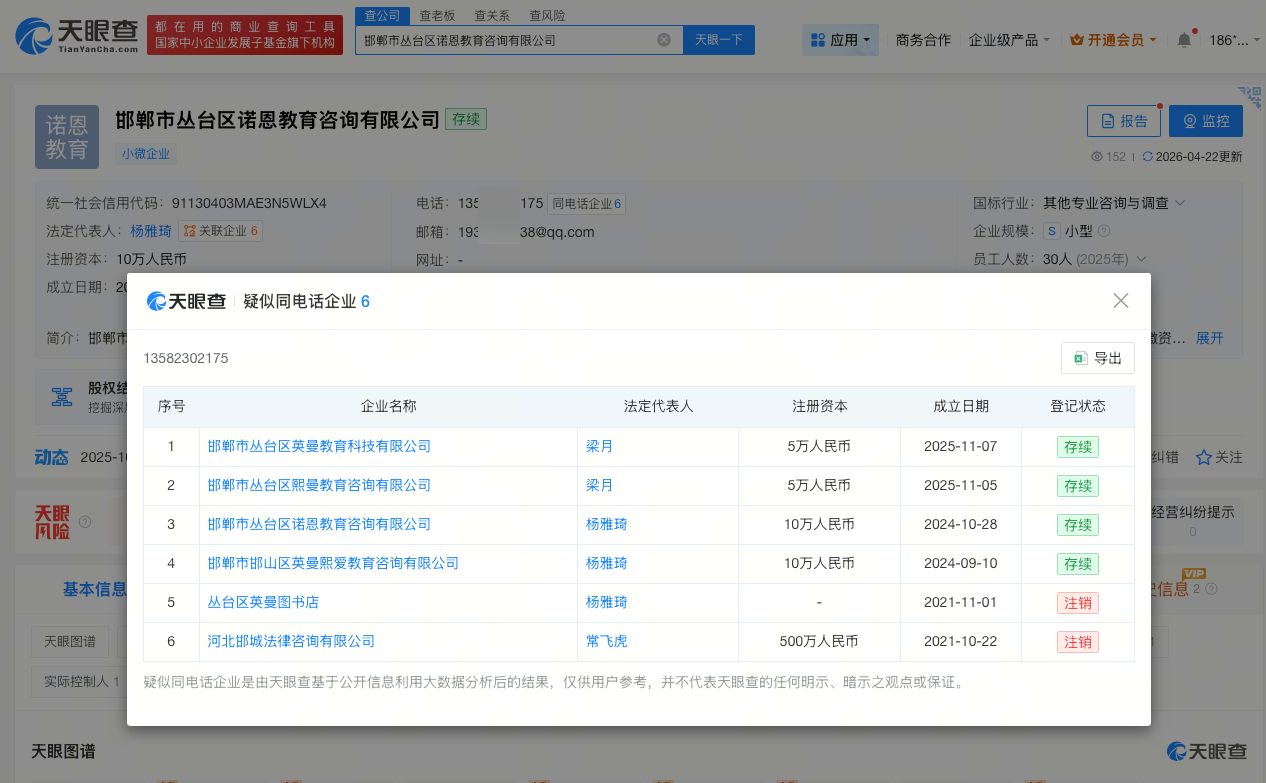Screen dimensions: 1266x783
Task: Click legal representative 杨雅琦 in row 3
Action: point(607,524)
